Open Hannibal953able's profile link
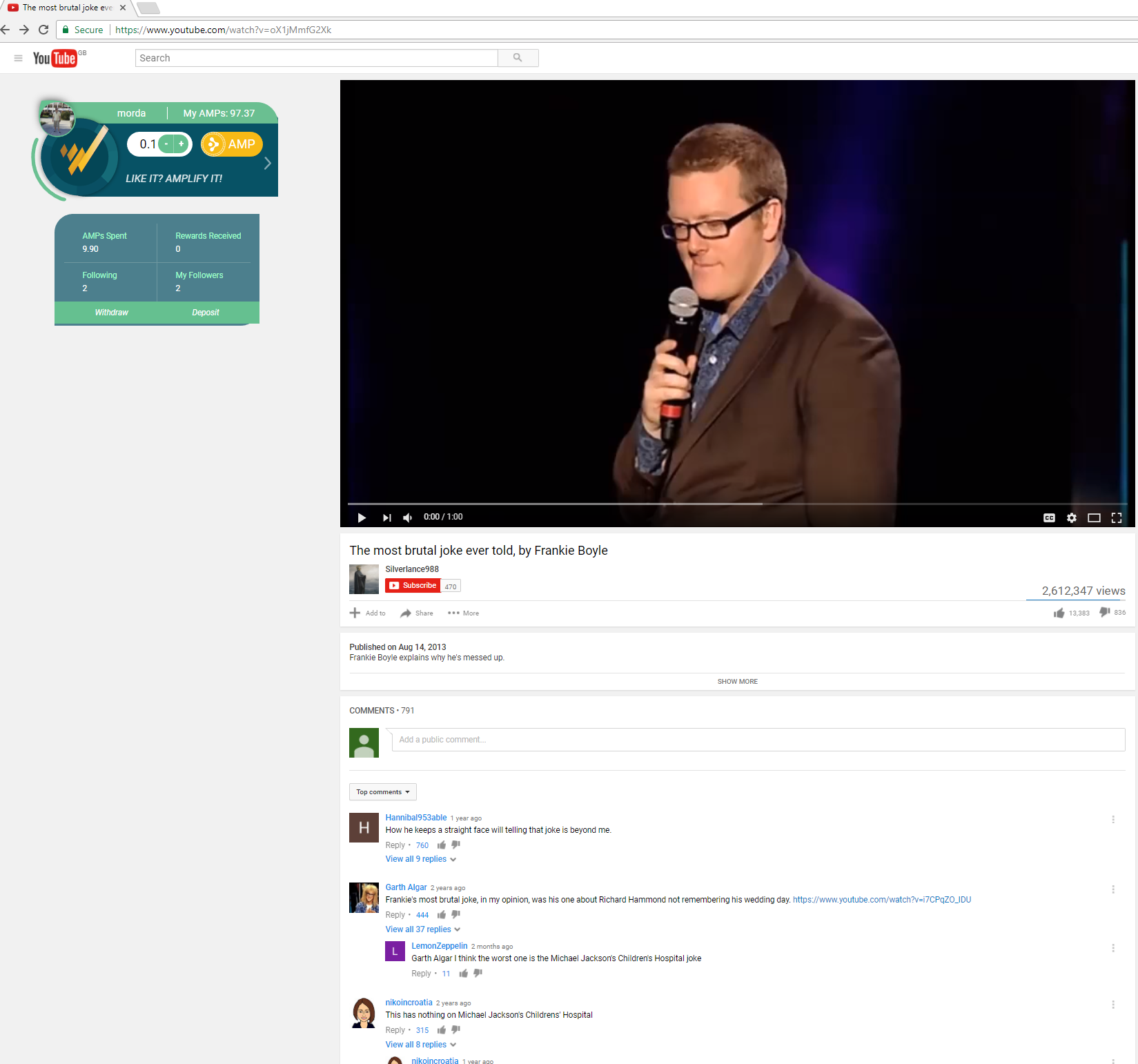Screen dimensions: 1138x1064 point(416,818)
